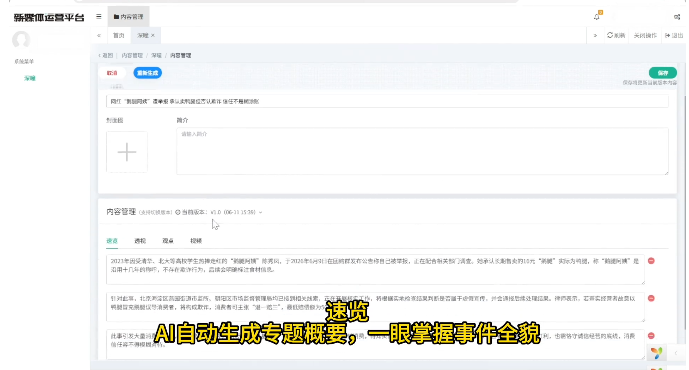Screen dimensions: 689x370
Task: Click the 深瞳 breadcrumb link
Action: point(156,56)
